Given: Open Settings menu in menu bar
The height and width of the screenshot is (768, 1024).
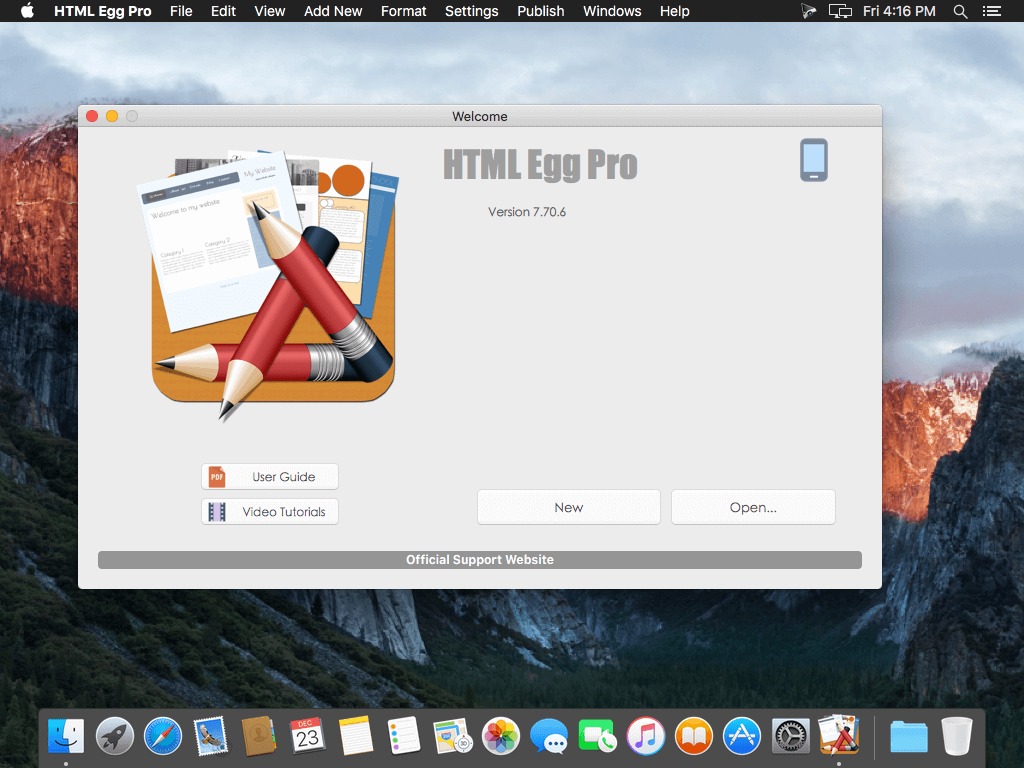Looking at the screenshot, I should point(472,11).
